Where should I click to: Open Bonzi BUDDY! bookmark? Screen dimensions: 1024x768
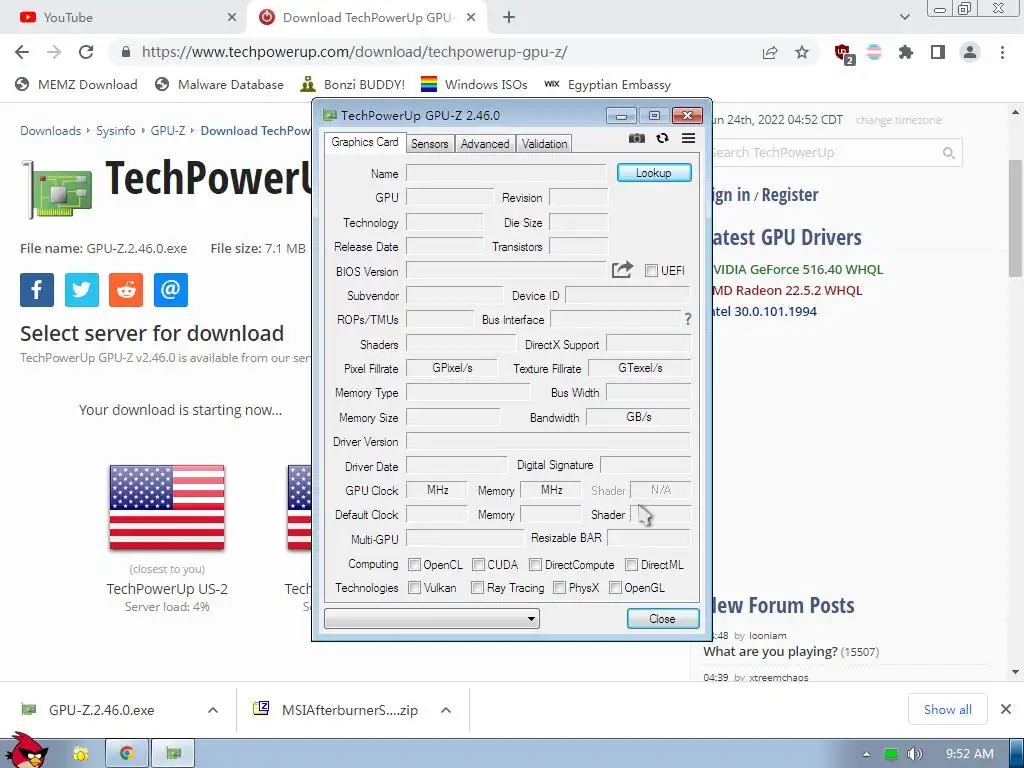(353, 85)
